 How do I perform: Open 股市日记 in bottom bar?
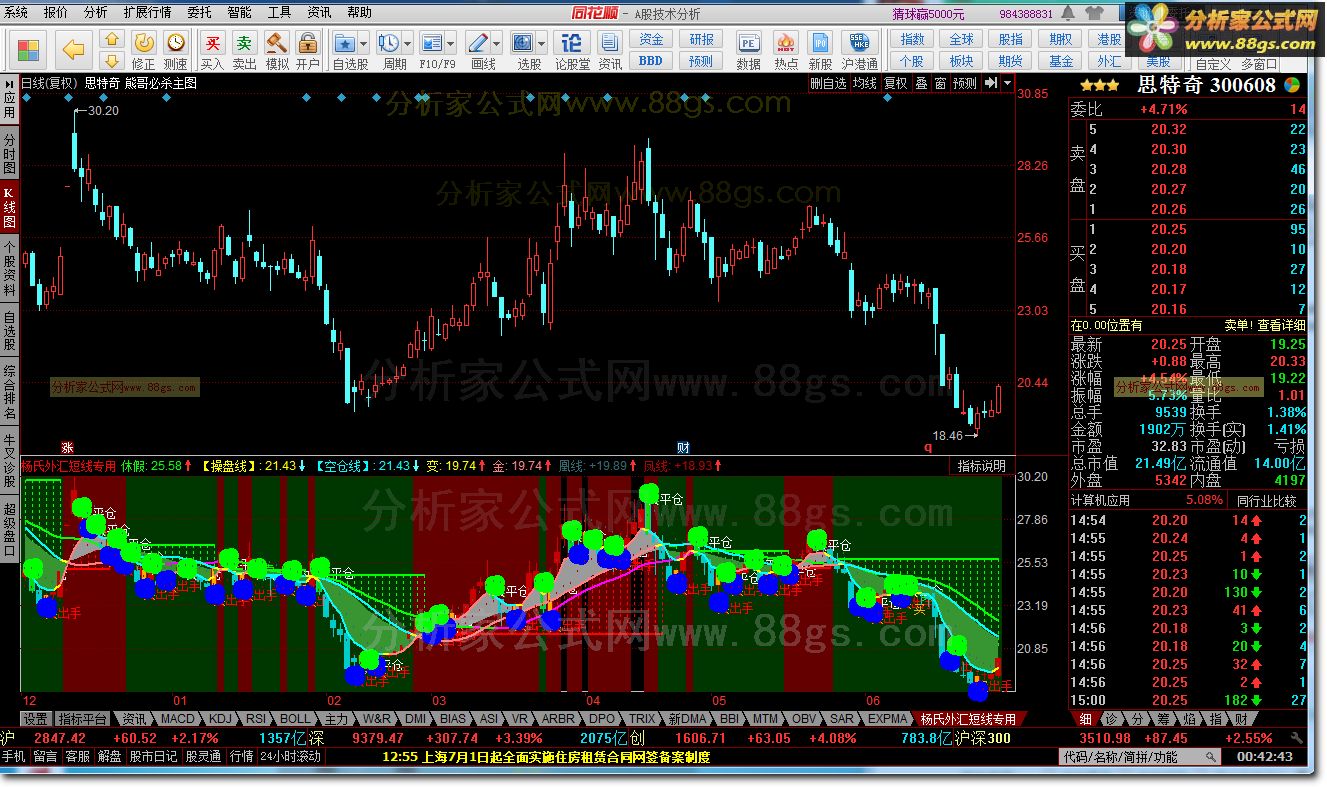[153, 757]
